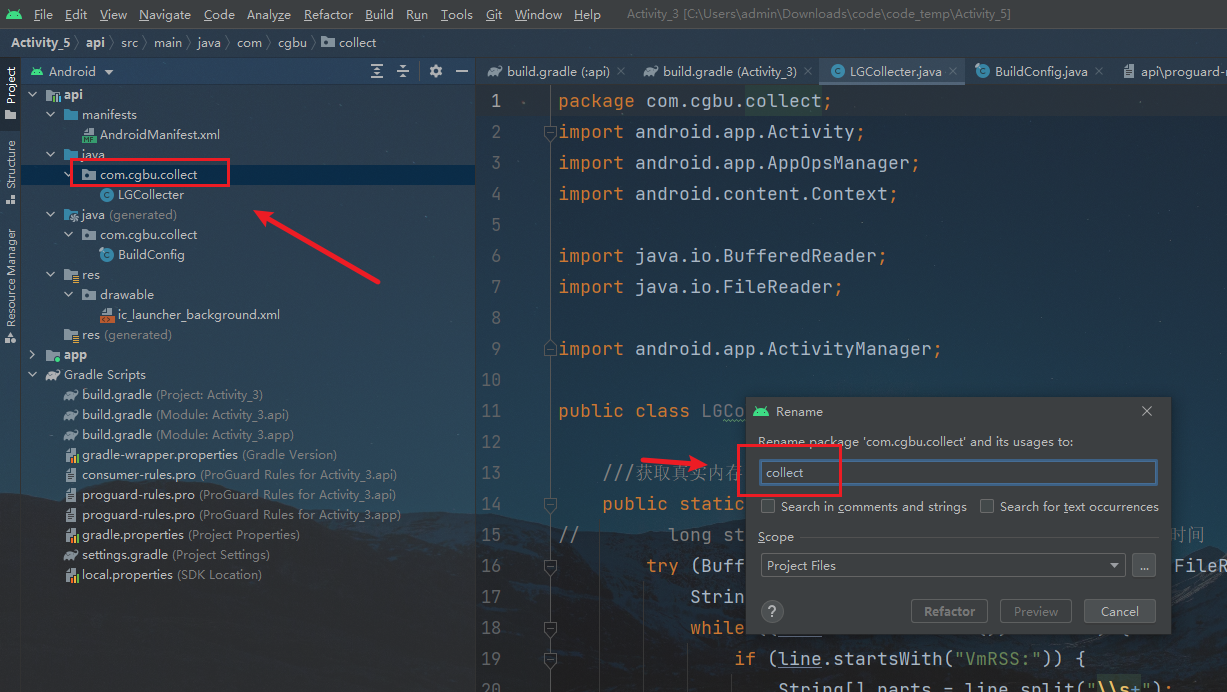Open the Analyze menu
Image resolution: width=1227 pixels, height=692 pixels.
[x=268, y=15]
